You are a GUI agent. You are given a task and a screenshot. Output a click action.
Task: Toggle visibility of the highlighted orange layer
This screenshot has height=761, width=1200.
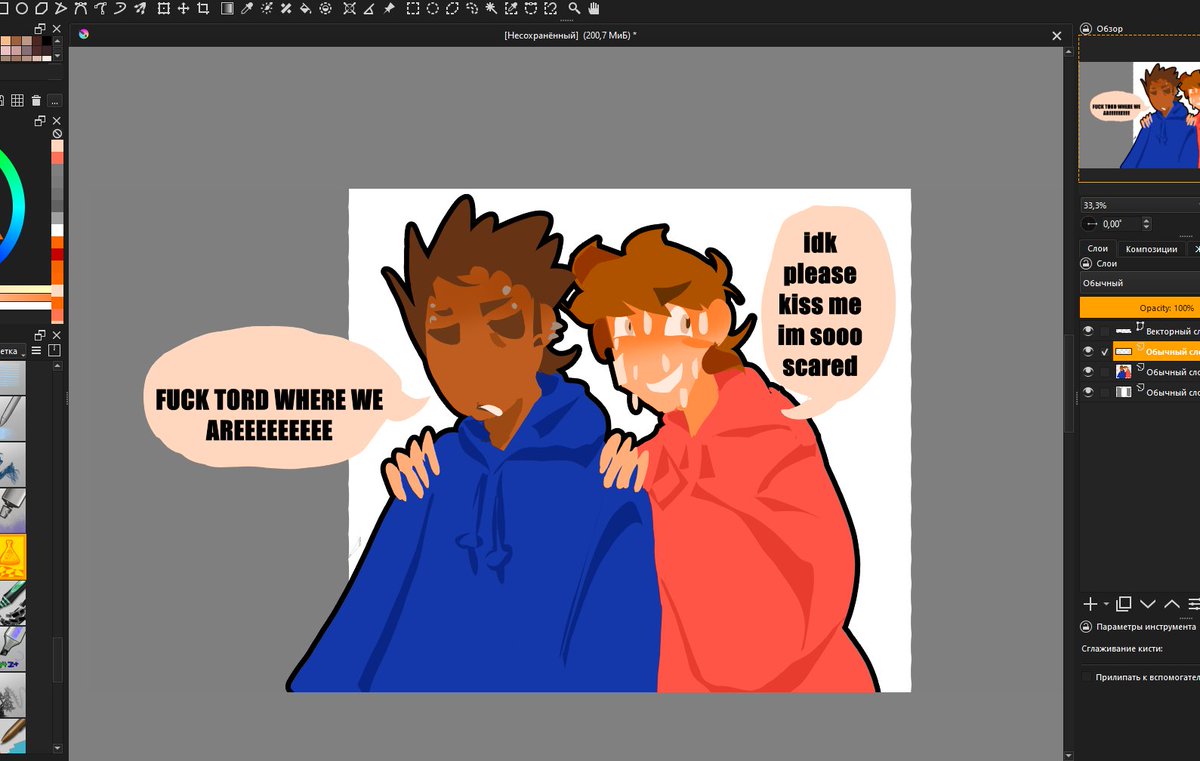coord(1088,351)
